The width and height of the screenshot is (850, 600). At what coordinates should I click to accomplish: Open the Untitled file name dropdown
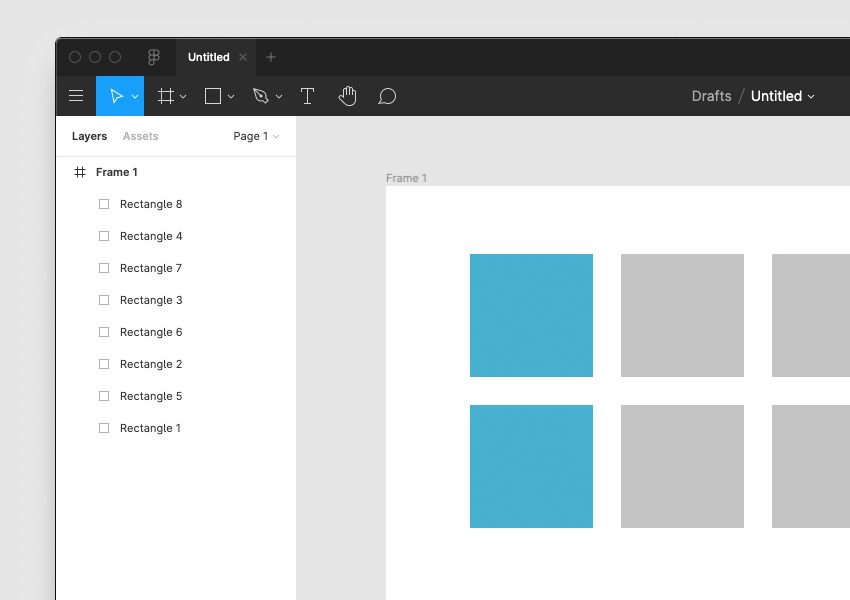coord(811,96)
